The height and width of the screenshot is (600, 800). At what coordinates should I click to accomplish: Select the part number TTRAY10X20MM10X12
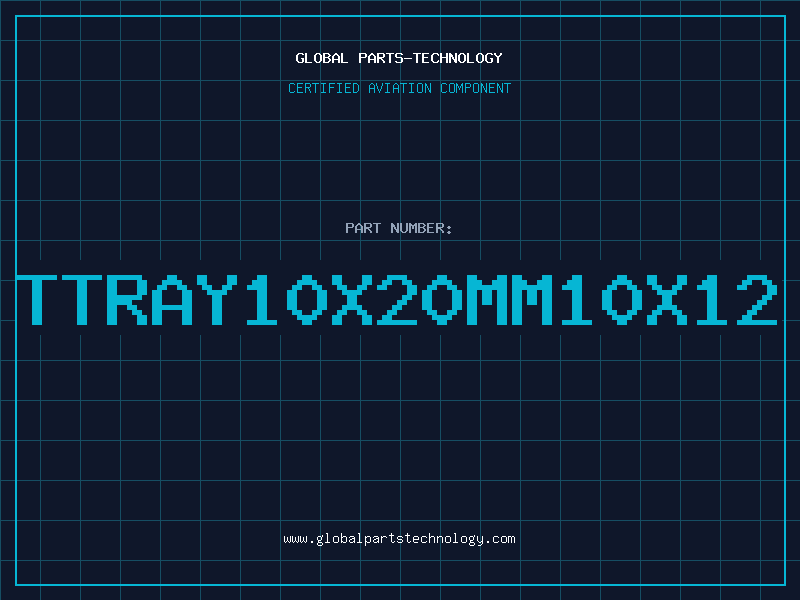[x=397, y=299]
